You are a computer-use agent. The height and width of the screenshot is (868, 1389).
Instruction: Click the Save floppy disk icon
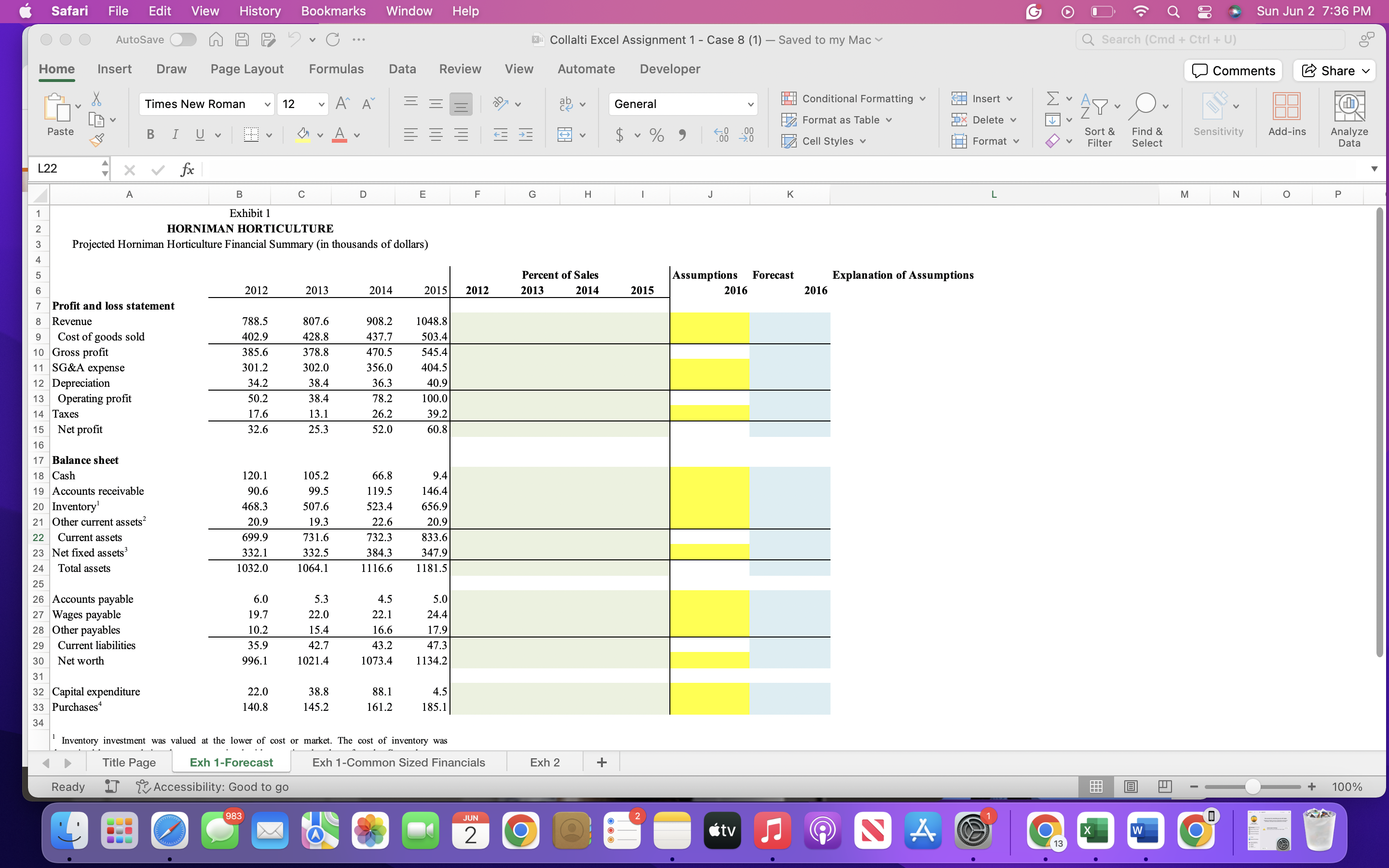pyautogui.click(x=242, y=40)
